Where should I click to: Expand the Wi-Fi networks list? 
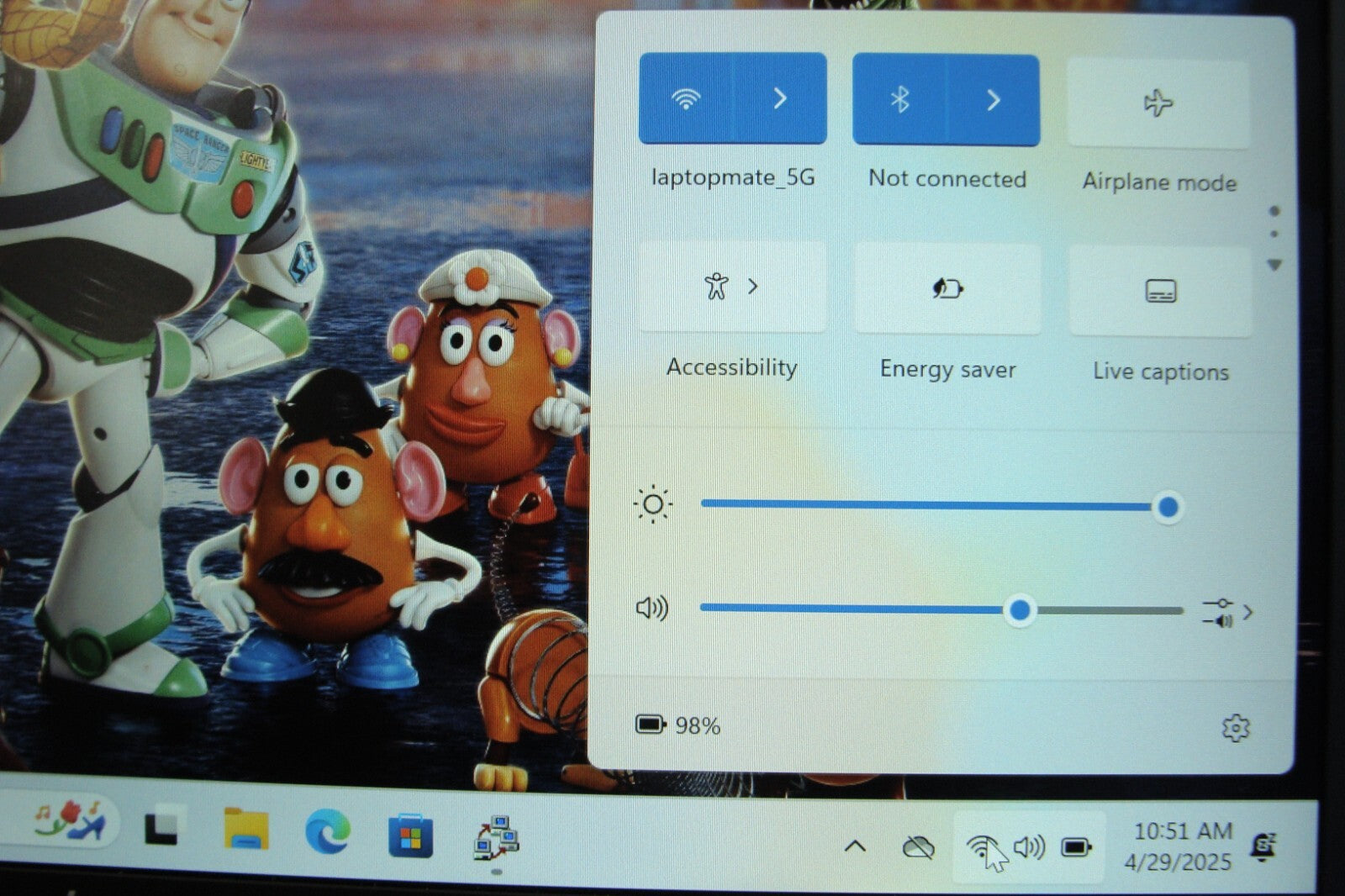(780, 99)
